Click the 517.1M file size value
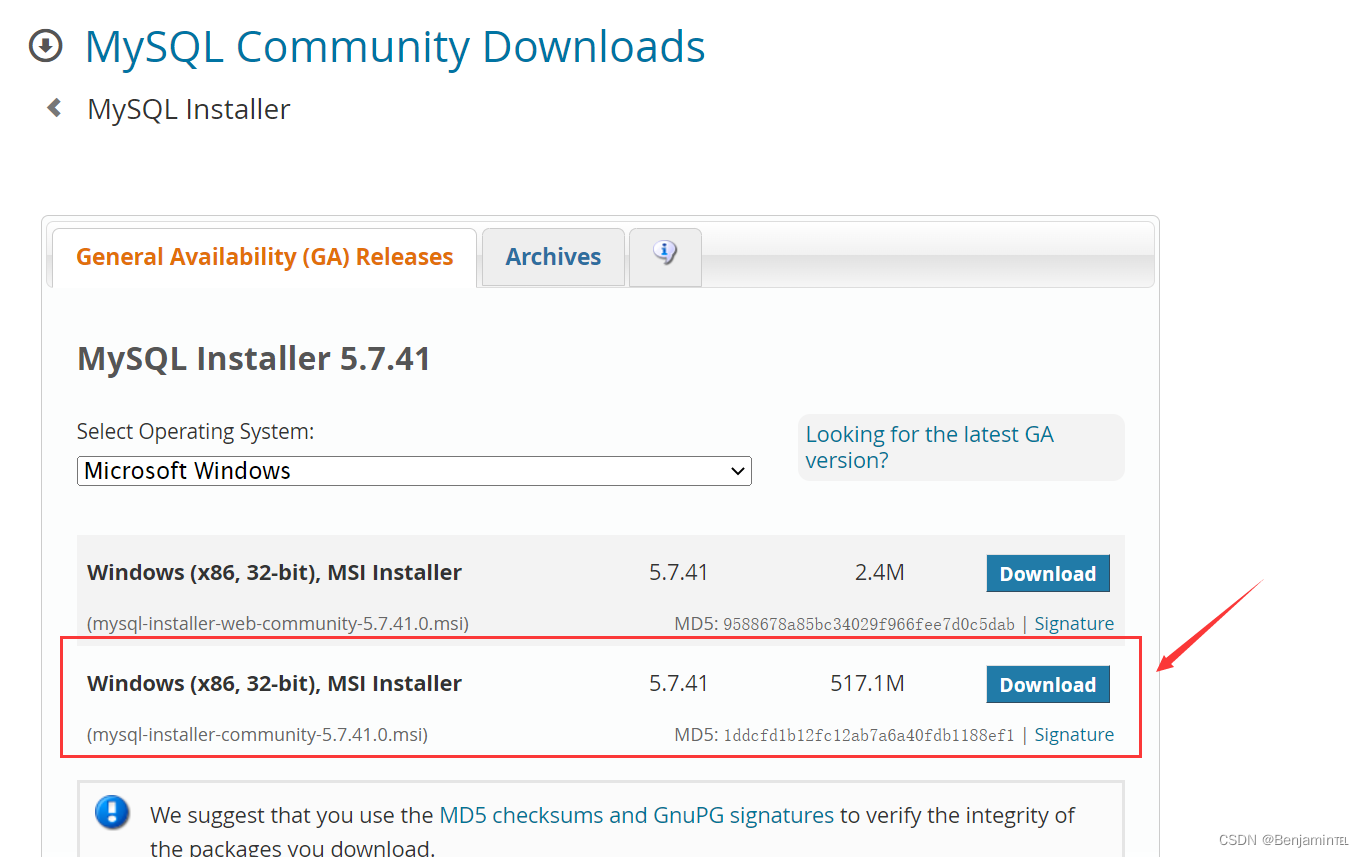The image size is (1364, 857). (867, 684)
